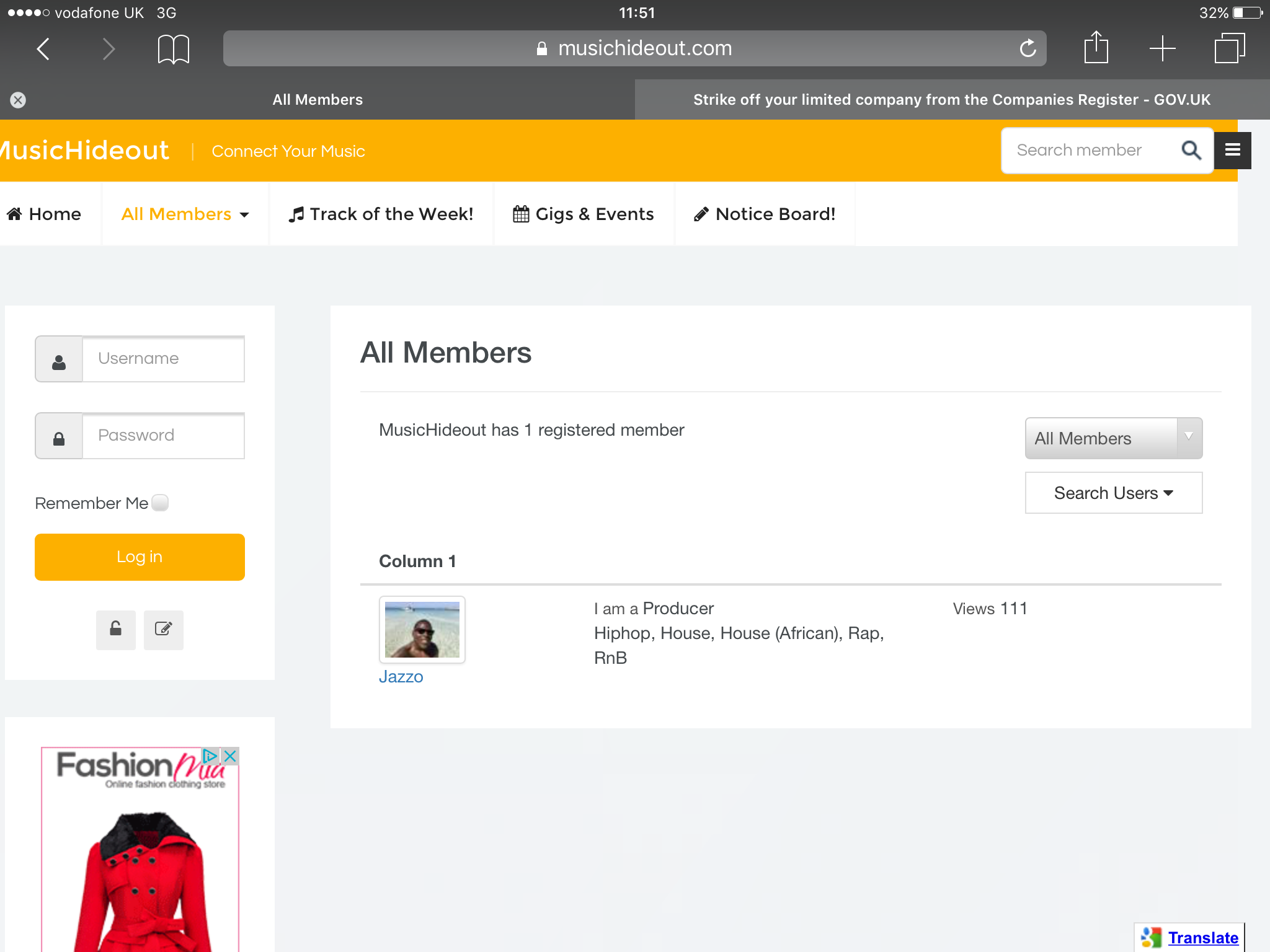Click the Username input field
The width and height of the screenshot is (1270, 952).
(x=163, y=359)
